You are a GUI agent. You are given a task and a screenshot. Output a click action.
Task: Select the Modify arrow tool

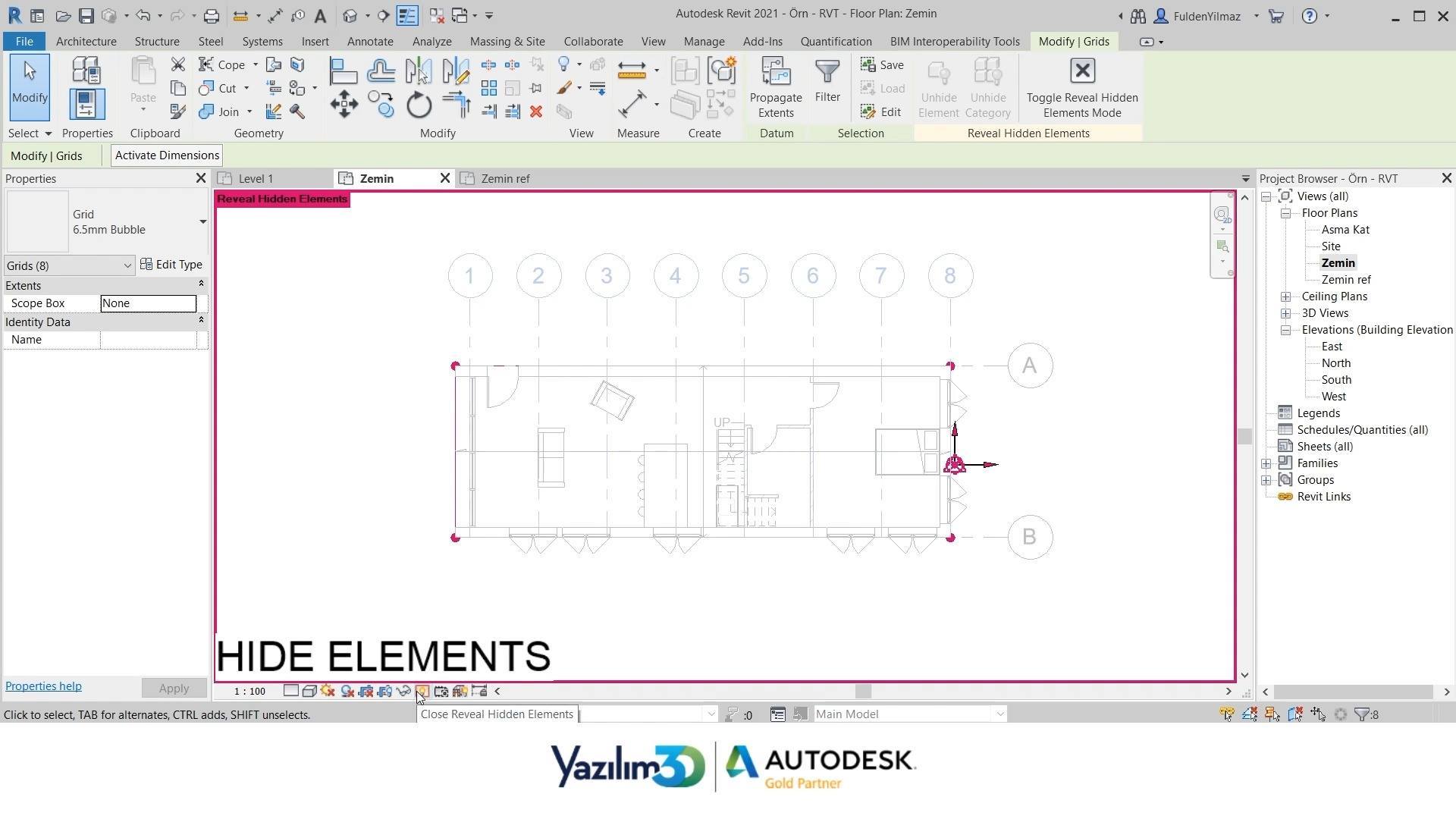tap(30, 87)
